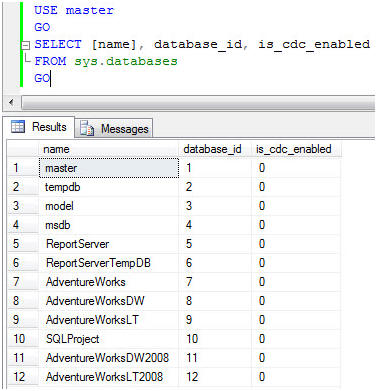377x391 pixels.
Task: Place cursor after the final GO
Action: coord(50,79)
